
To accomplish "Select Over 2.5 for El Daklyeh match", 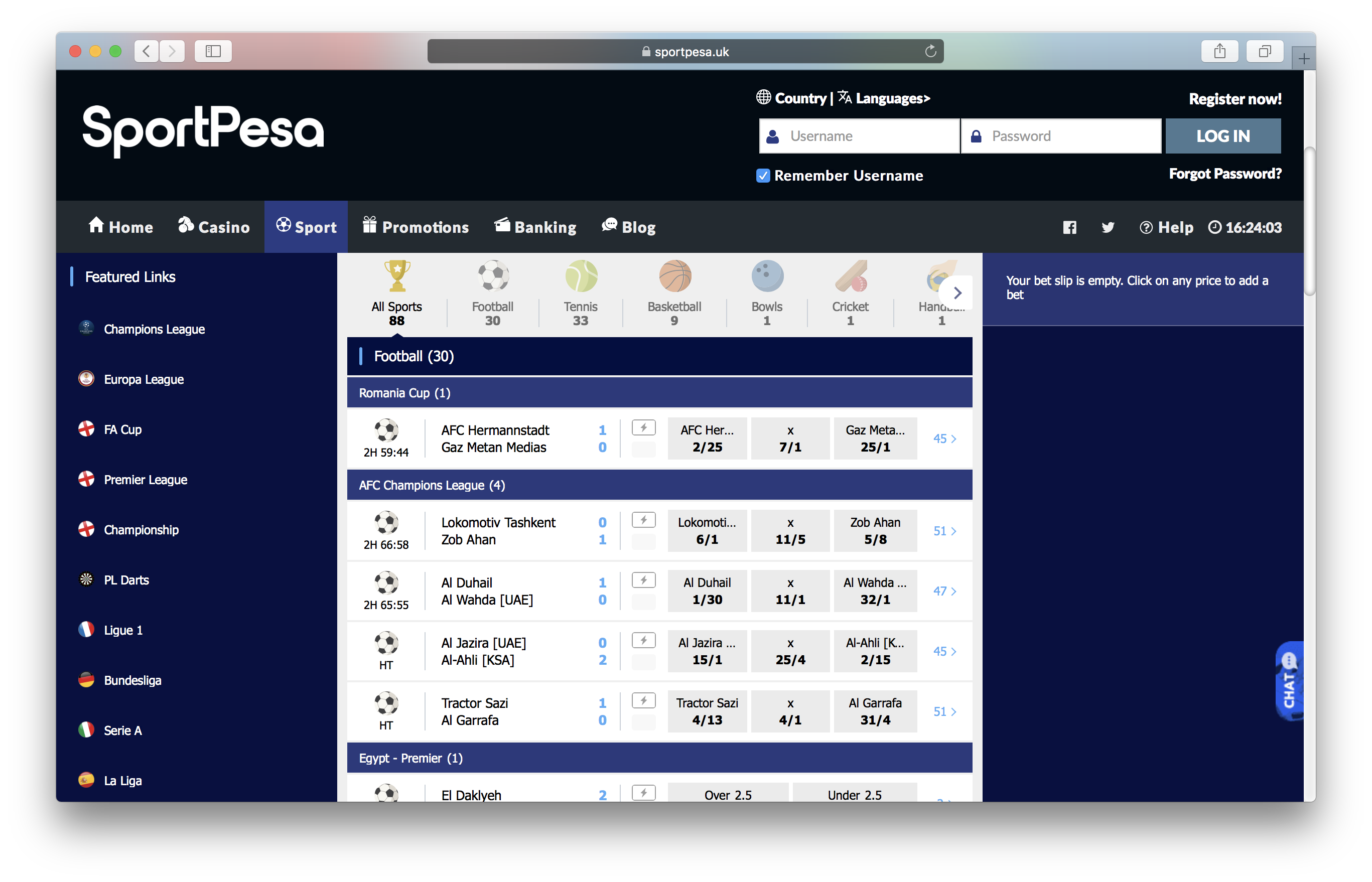I will pyautogui.click(x=728, y=792).
